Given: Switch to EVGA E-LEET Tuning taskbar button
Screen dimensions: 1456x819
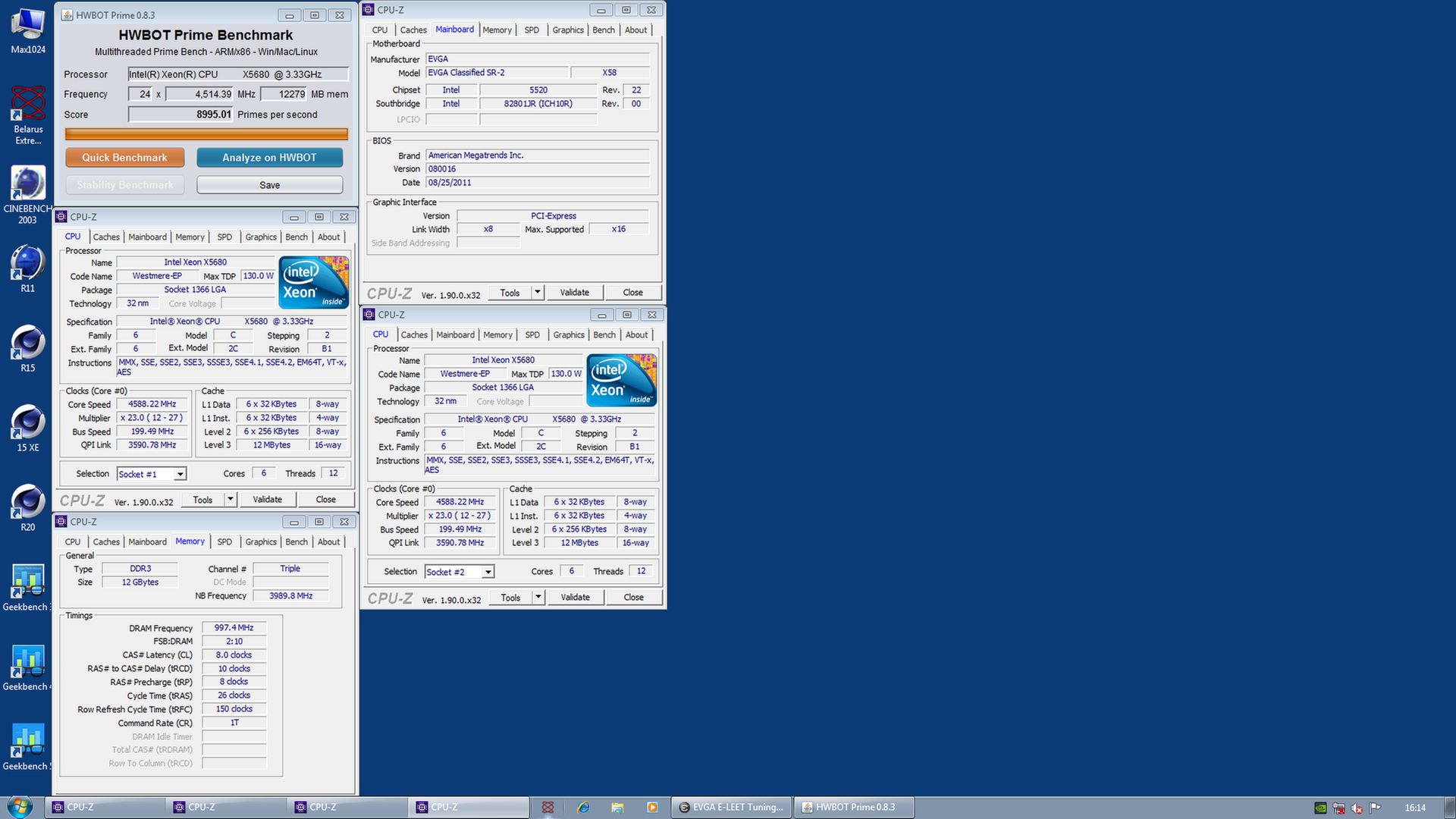Looking at the screenshot, I should click(732, 808).
